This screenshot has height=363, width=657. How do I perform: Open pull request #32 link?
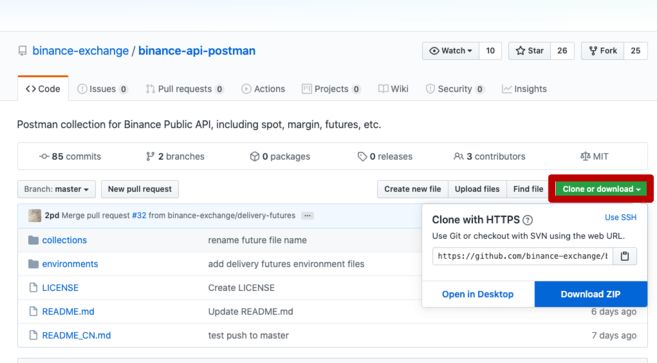tap(139, 215)
